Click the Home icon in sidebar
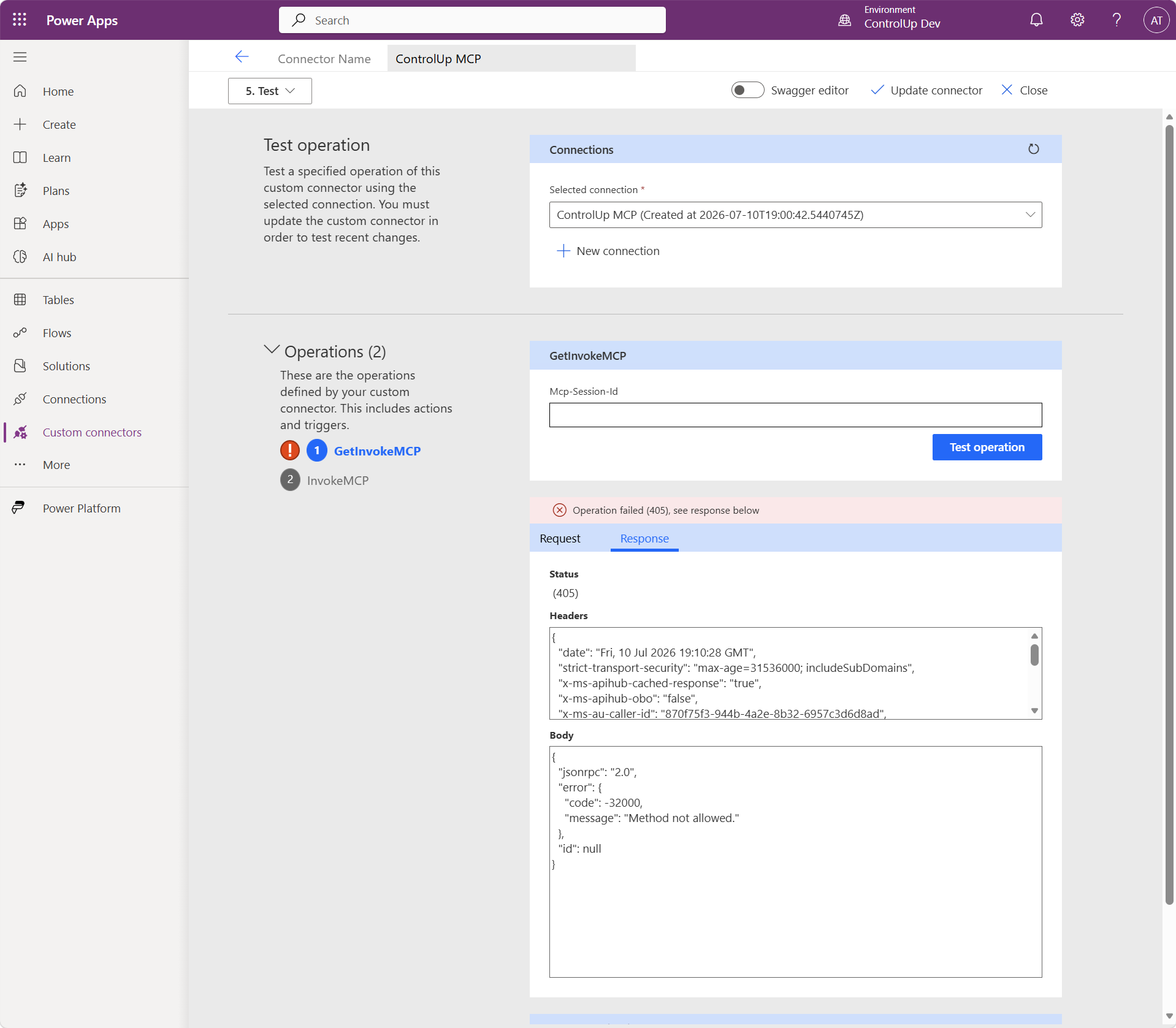 (20, 91)
